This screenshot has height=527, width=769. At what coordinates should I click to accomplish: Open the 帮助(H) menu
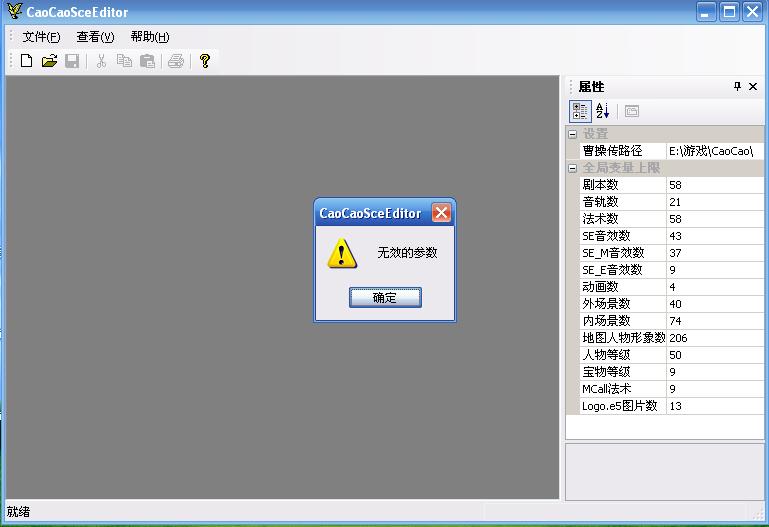pos(150,37)
